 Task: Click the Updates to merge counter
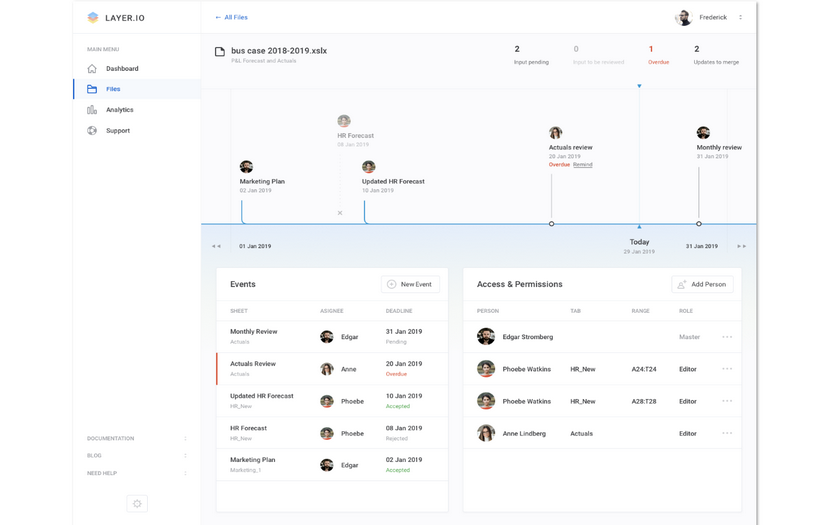716,55
